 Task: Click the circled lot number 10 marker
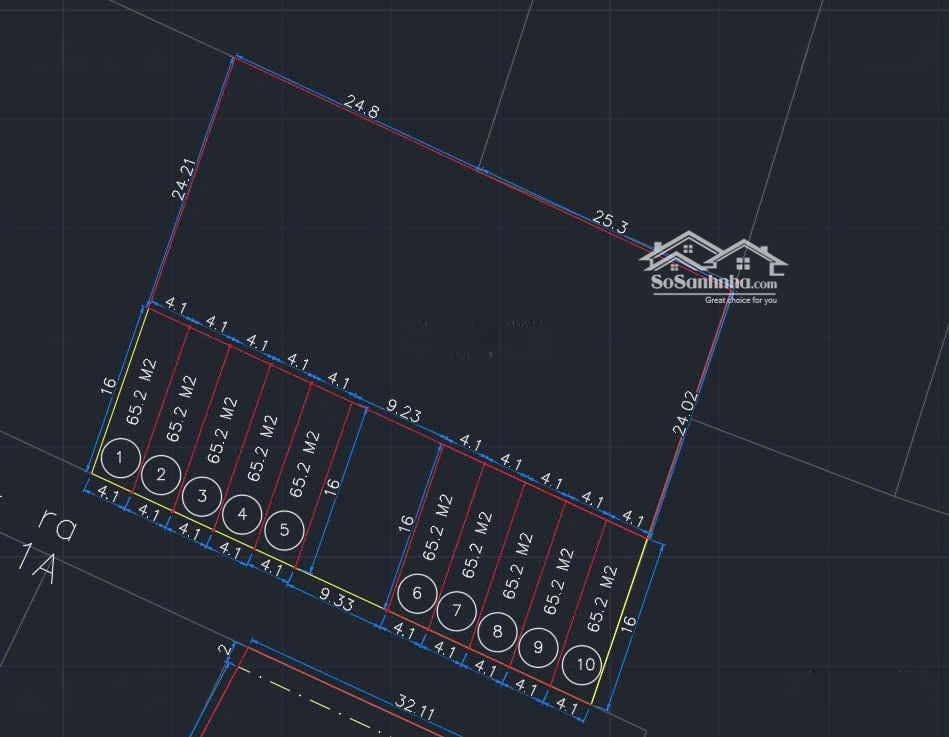tap(457, 611)
